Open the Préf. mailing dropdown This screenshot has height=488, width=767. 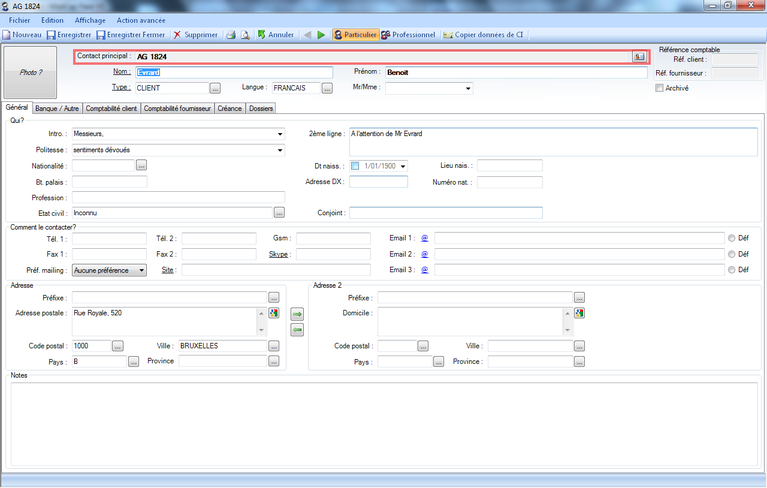pyautogui.click(x=142, y=270)
